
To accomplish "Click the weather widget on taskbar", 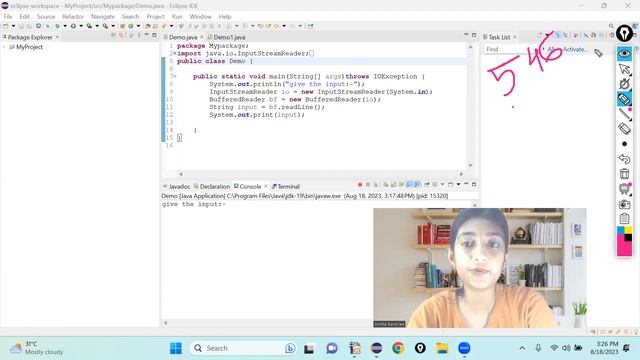I will click(37, 348).
